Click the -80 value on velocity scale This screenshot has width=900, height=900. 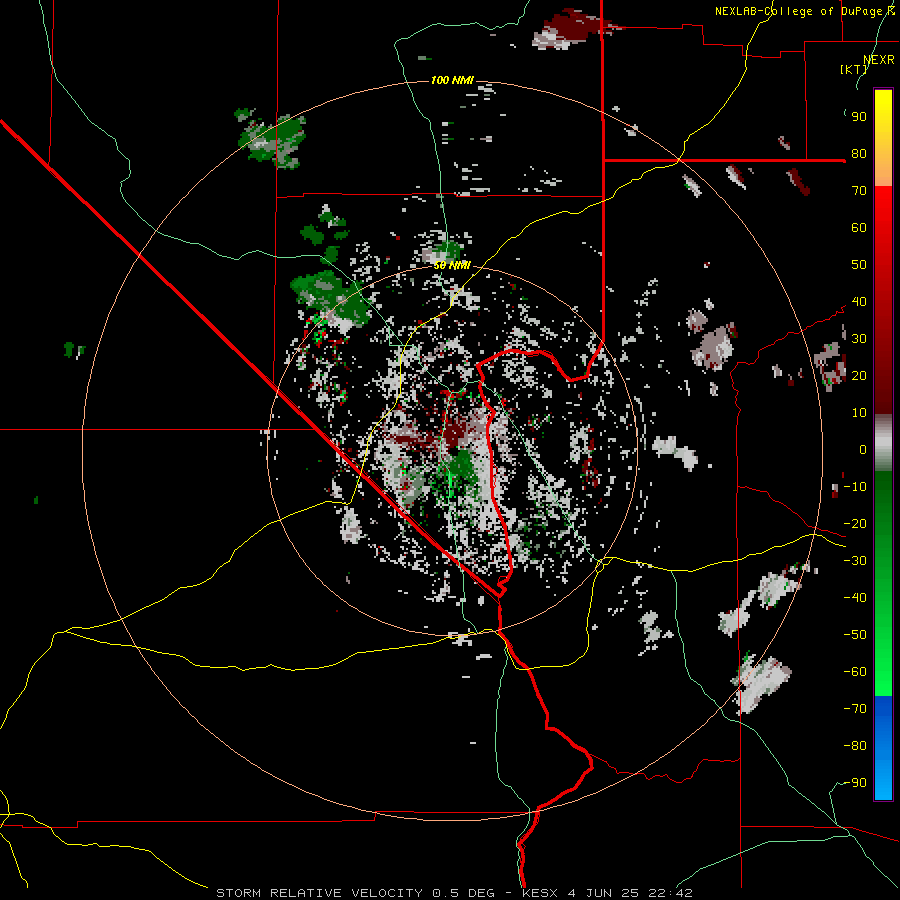pyautogui.click(x=855, y=746)
